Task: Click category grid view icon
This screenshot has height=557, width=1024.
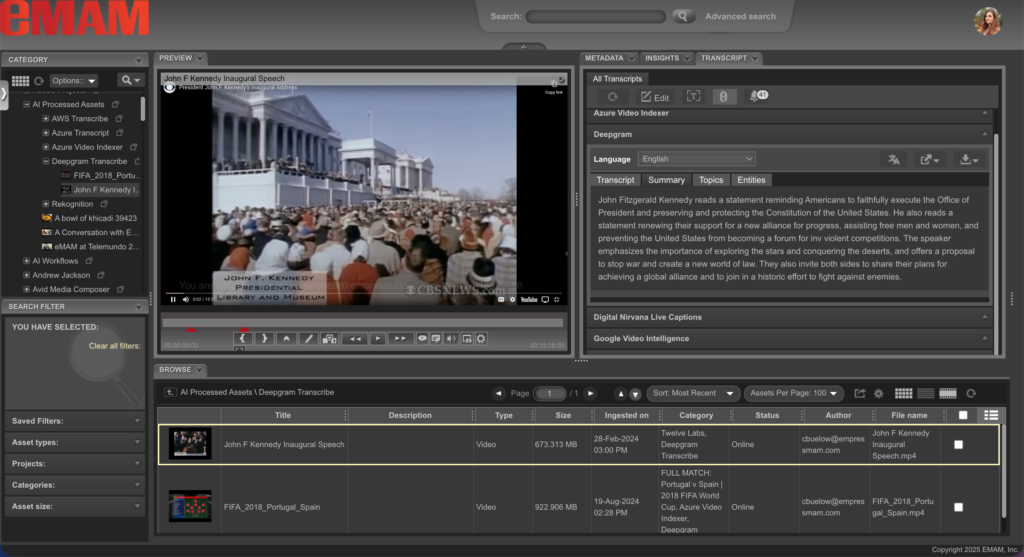Action: click(20, 80)
